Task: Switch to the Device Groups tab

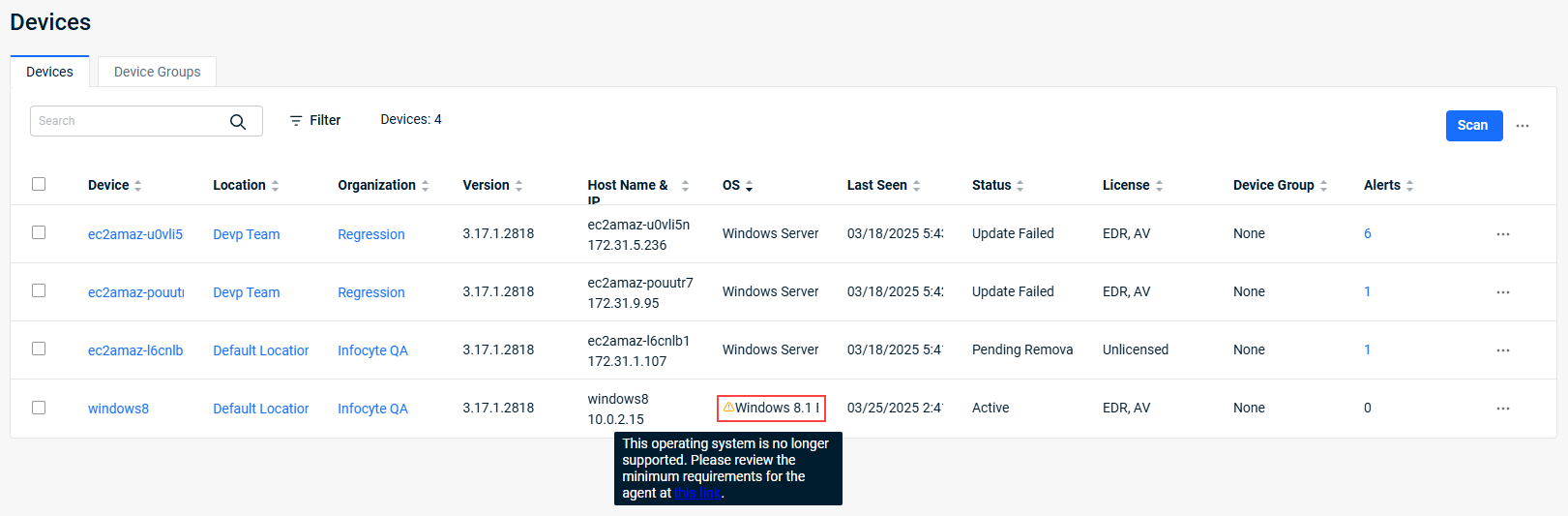Action: pos(157,72)
